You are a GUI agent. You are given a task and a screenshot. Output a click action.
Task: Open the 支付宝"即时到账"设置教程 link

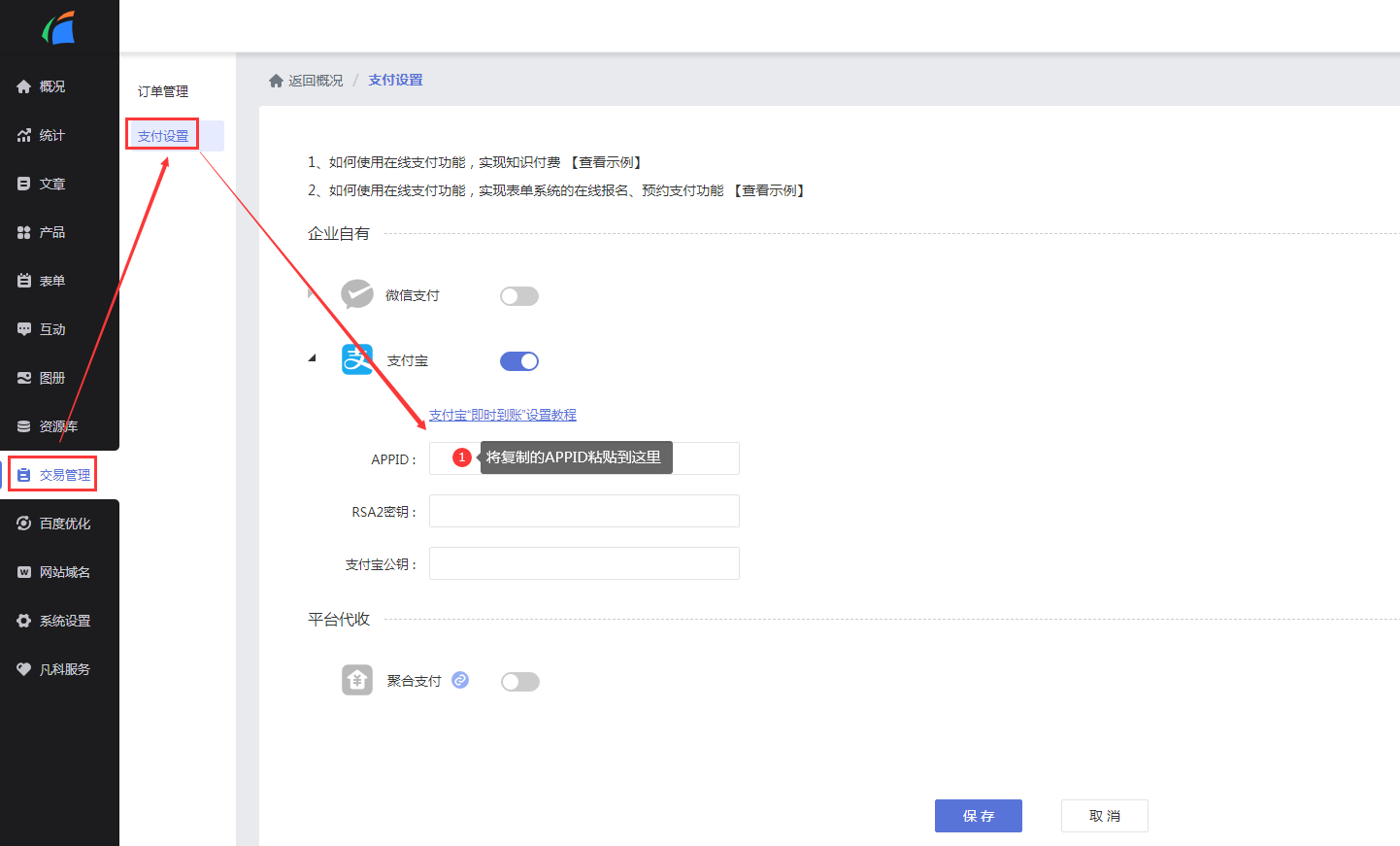pyautogui.click(x=502, y=415)
